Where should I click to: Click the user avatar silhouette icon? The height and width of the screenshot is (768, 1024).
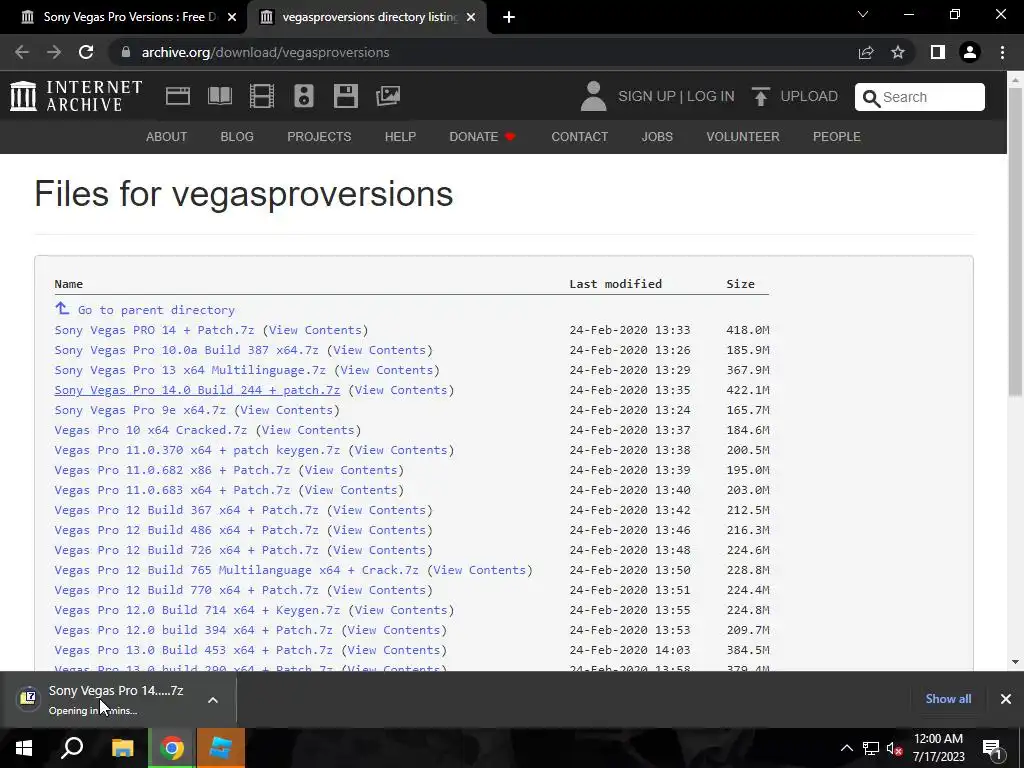coord(593,96)
